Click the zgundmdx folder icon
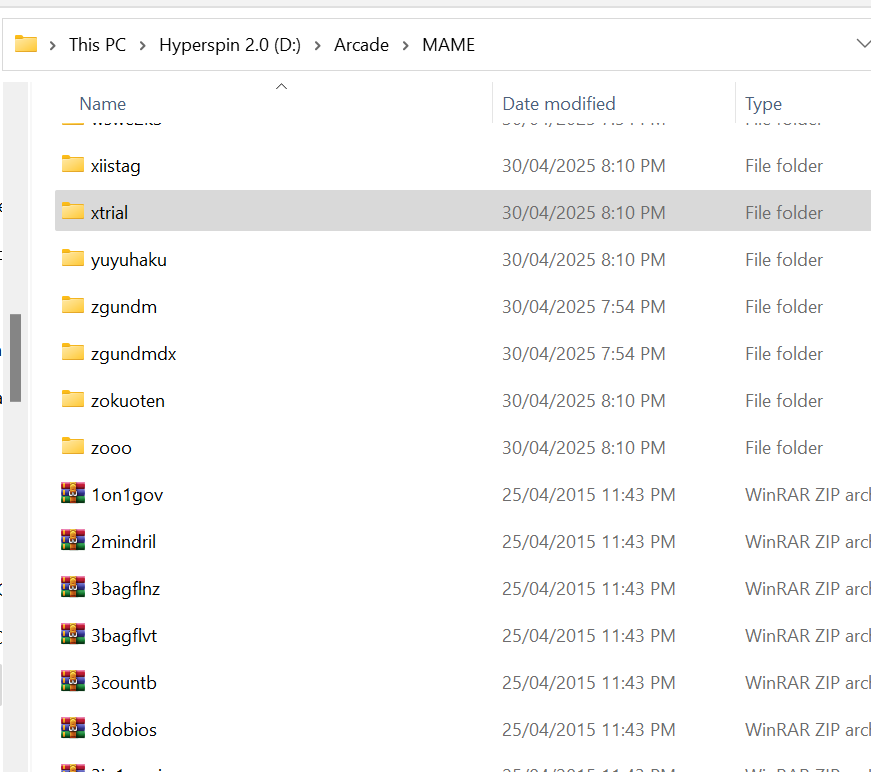This screenshot has height=772, width=871. click(73, 352)
